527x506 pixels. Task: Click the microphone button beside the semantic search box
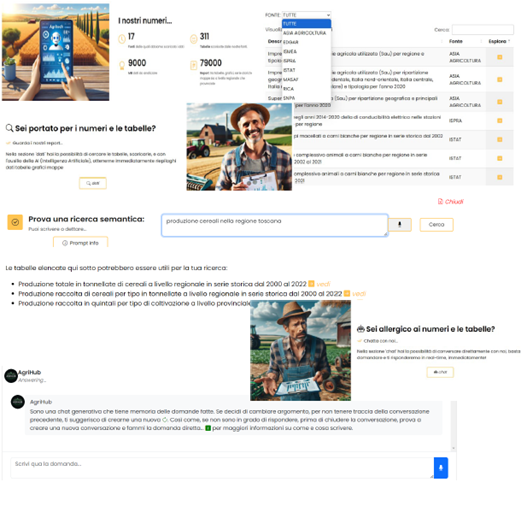pos(400,224)
